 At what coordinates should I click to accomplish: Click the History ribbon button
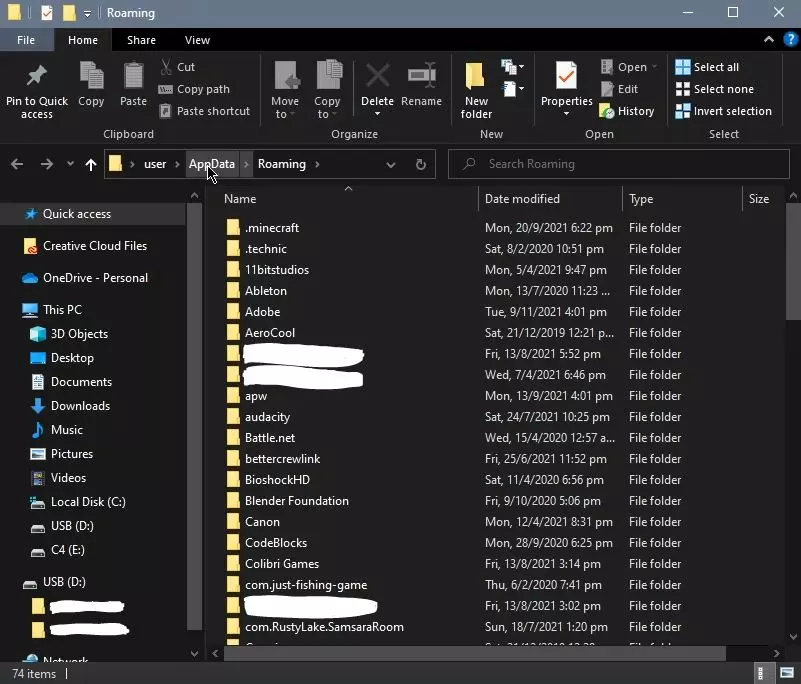click(x=627, y=111)
